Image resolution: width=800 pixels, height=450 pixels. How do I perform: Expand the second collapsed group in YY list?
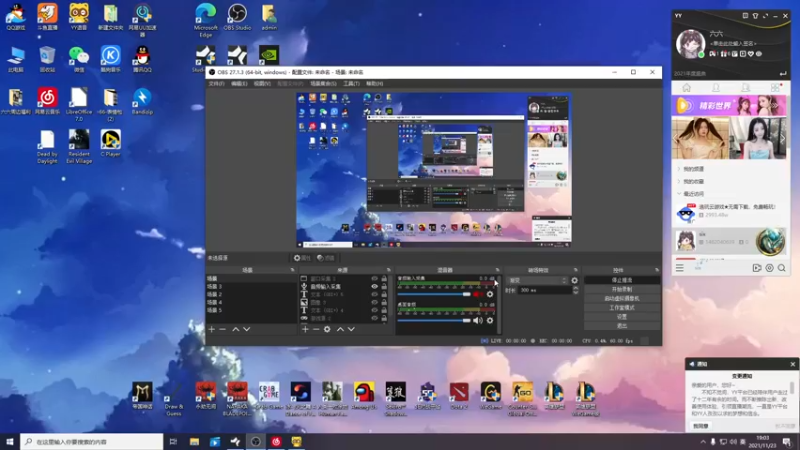[x=679, y=182]
